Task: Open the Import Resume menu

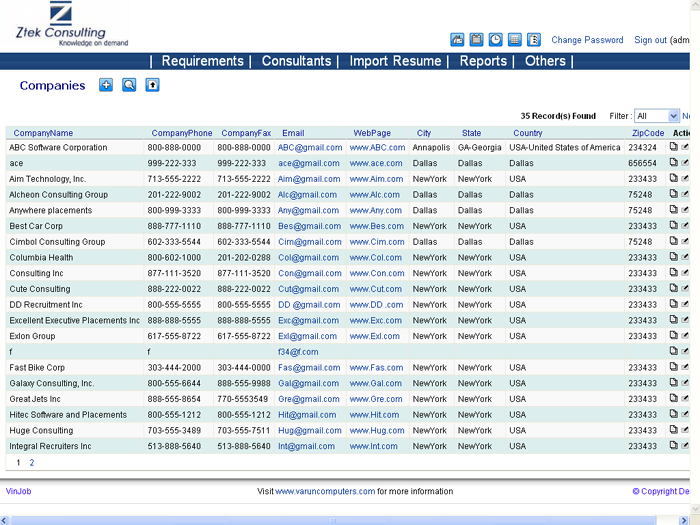Action: click(x=395, y=61)
